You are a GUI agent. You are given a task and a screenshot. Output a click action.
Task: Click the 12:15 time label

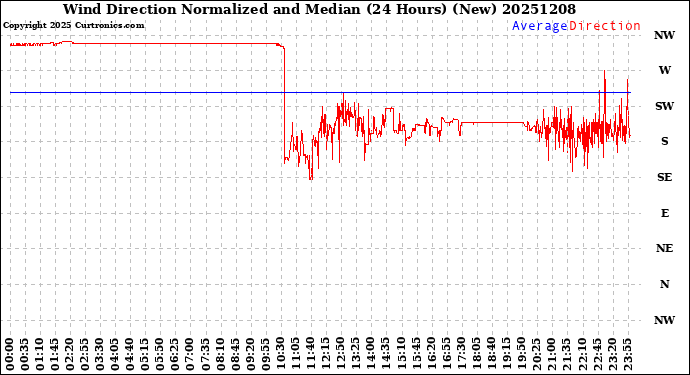[325, 355]
